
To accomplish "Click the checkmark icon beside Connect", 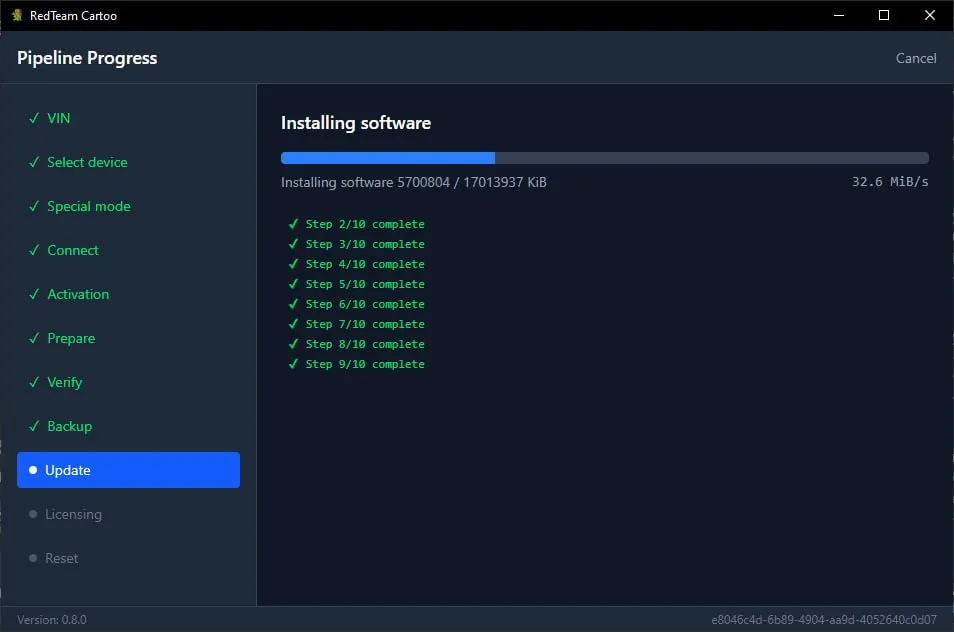I will click(34, 250).
